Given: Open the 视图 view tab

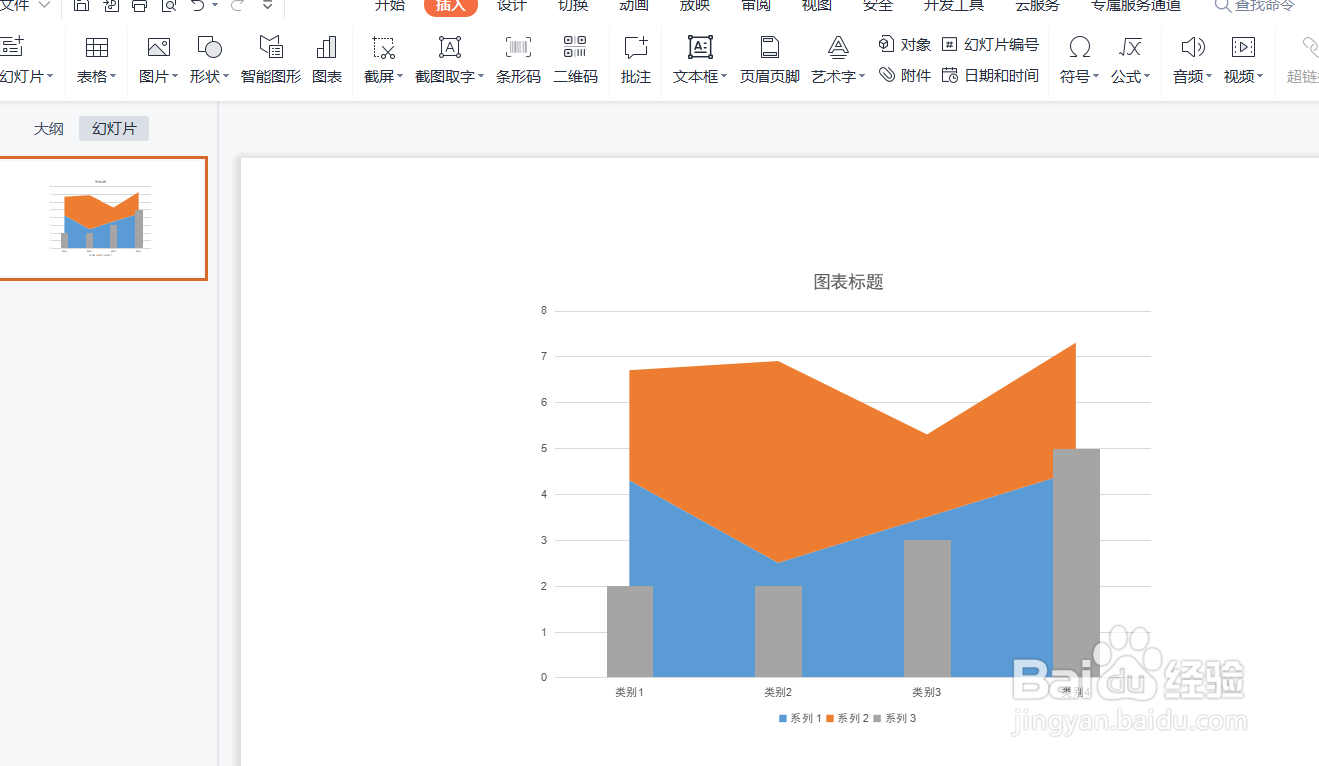Looking at the screenshot, I should pyautogui.click(x=817, y=5).
